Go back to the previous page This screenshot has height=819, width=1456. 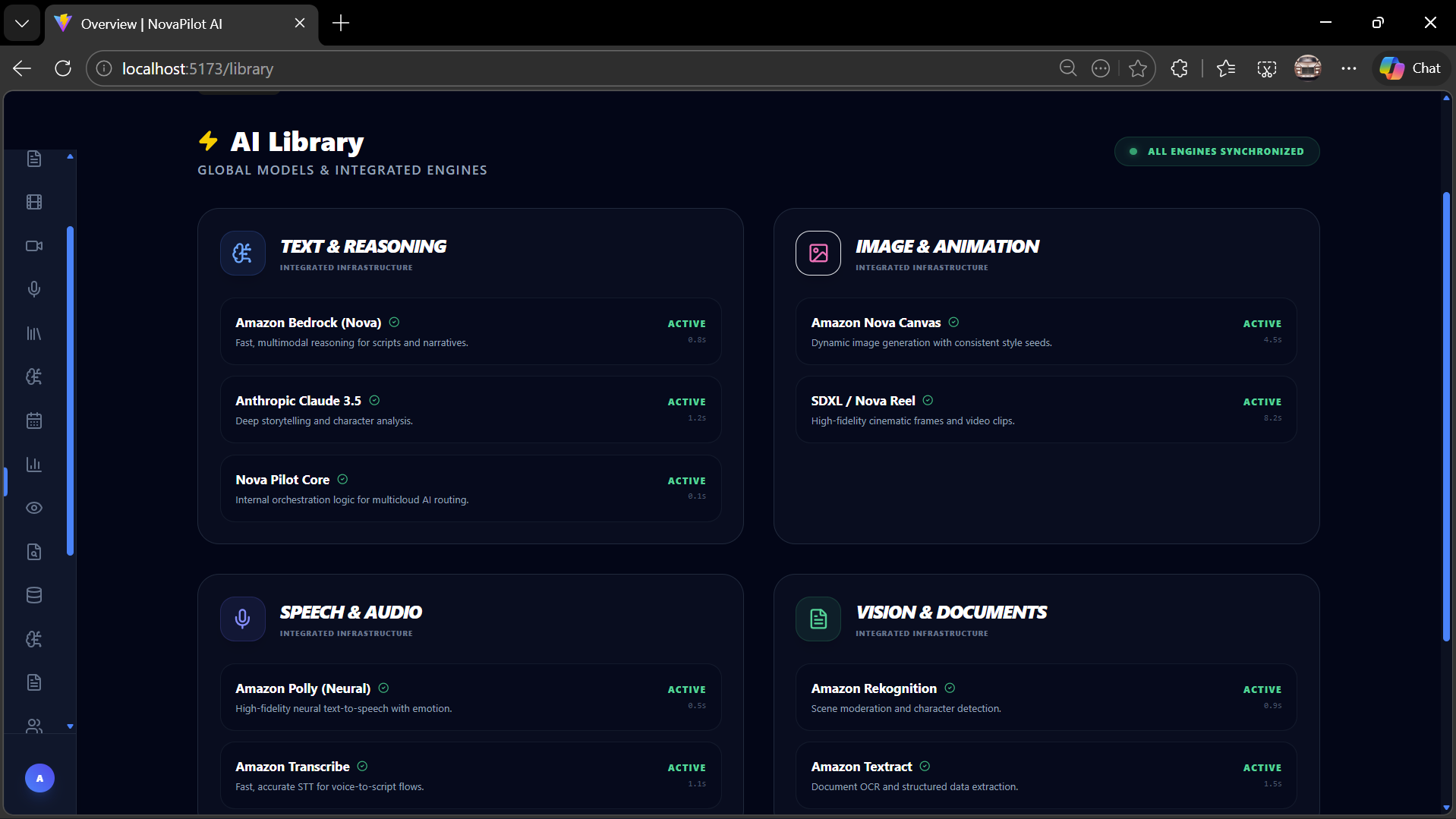point(22,68)
